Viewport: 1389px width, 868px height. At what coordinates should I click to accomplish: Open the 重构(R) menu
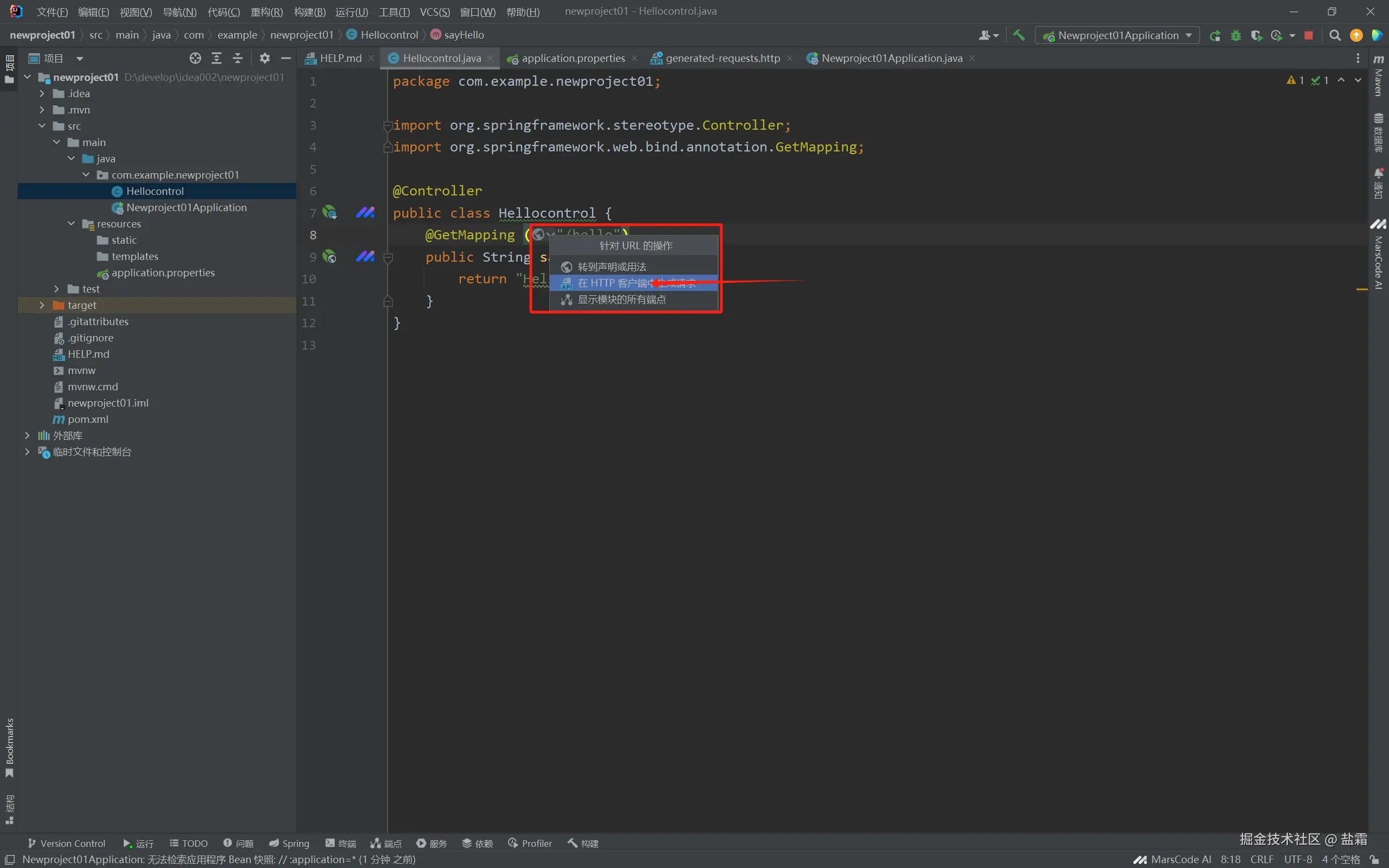(x=267, y=11)
